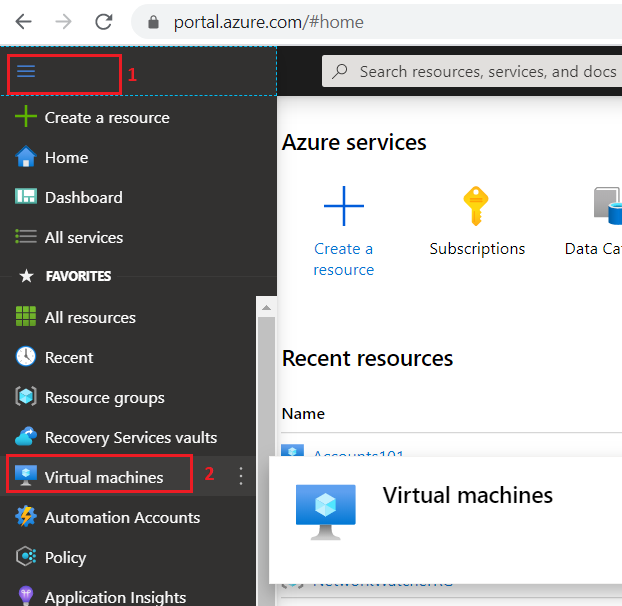Click the Name column header
The image size is (622, 606).
(303, 414)
